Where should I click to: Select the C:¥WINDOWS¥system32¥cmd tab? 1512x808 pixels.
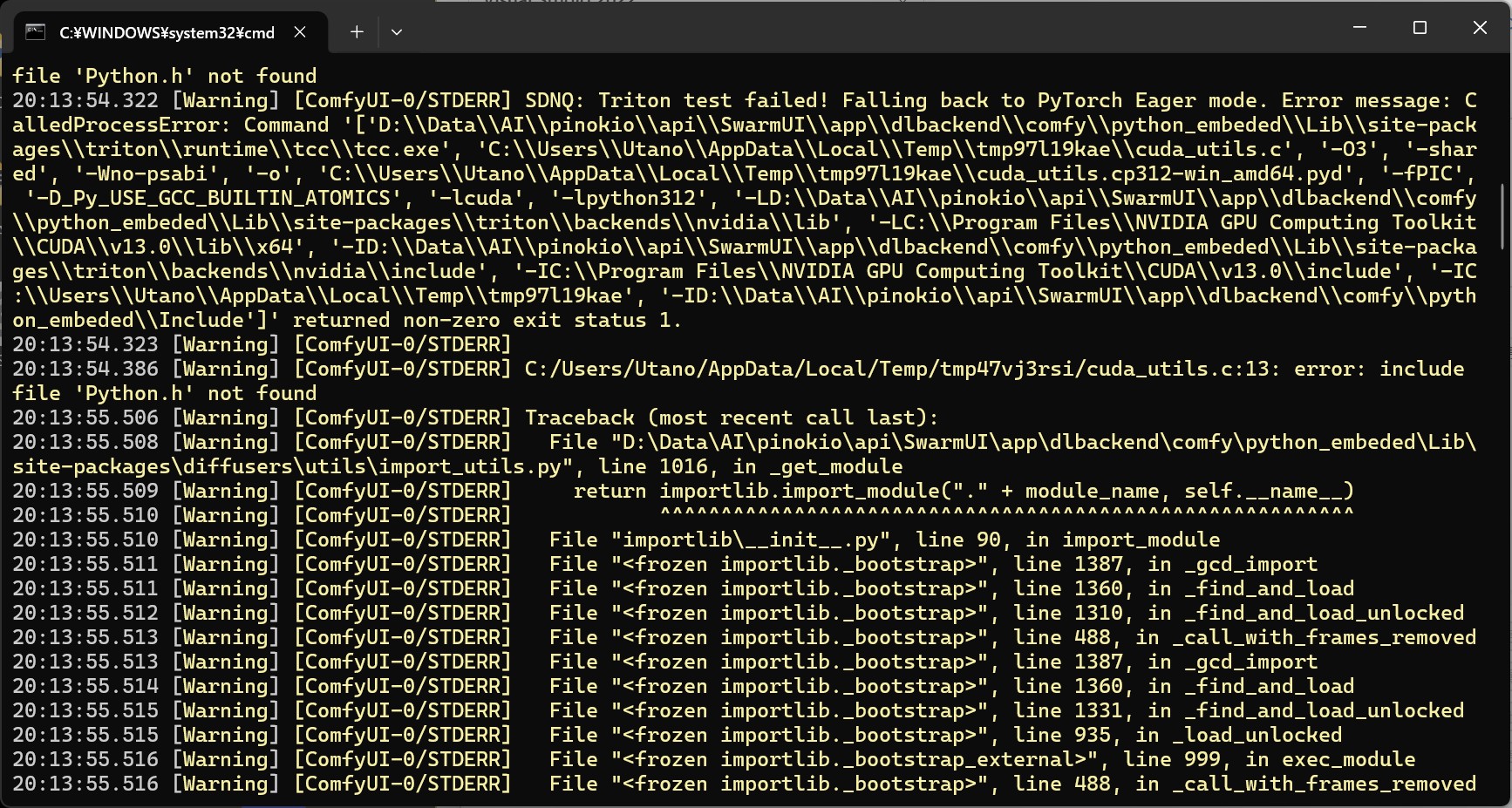166,32
